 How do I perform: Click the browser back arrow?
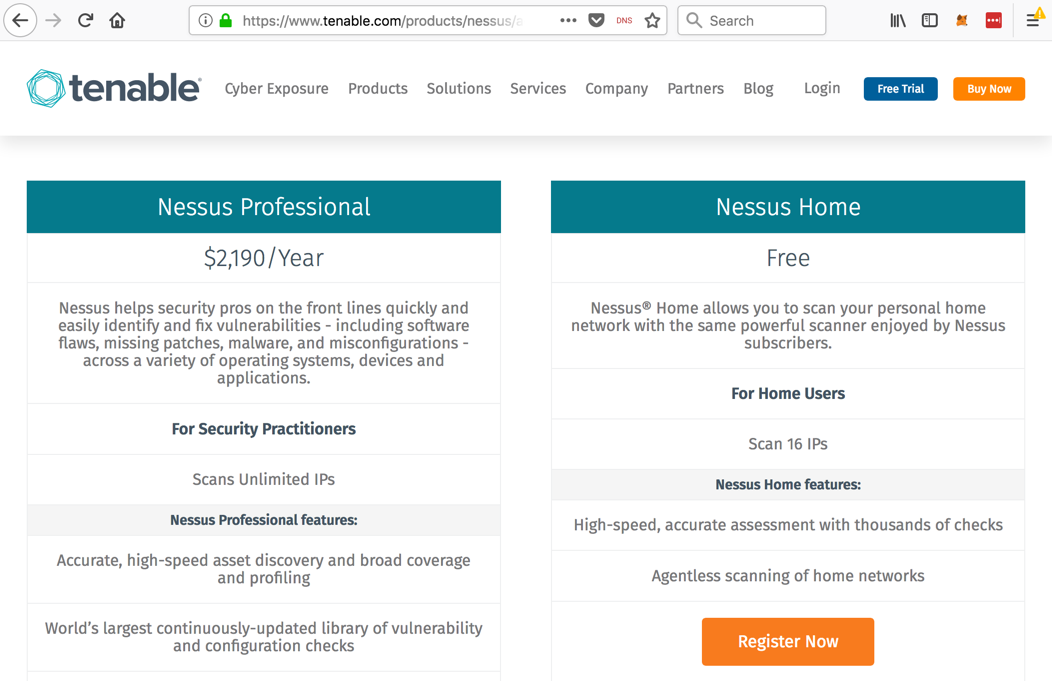point(20,20)
